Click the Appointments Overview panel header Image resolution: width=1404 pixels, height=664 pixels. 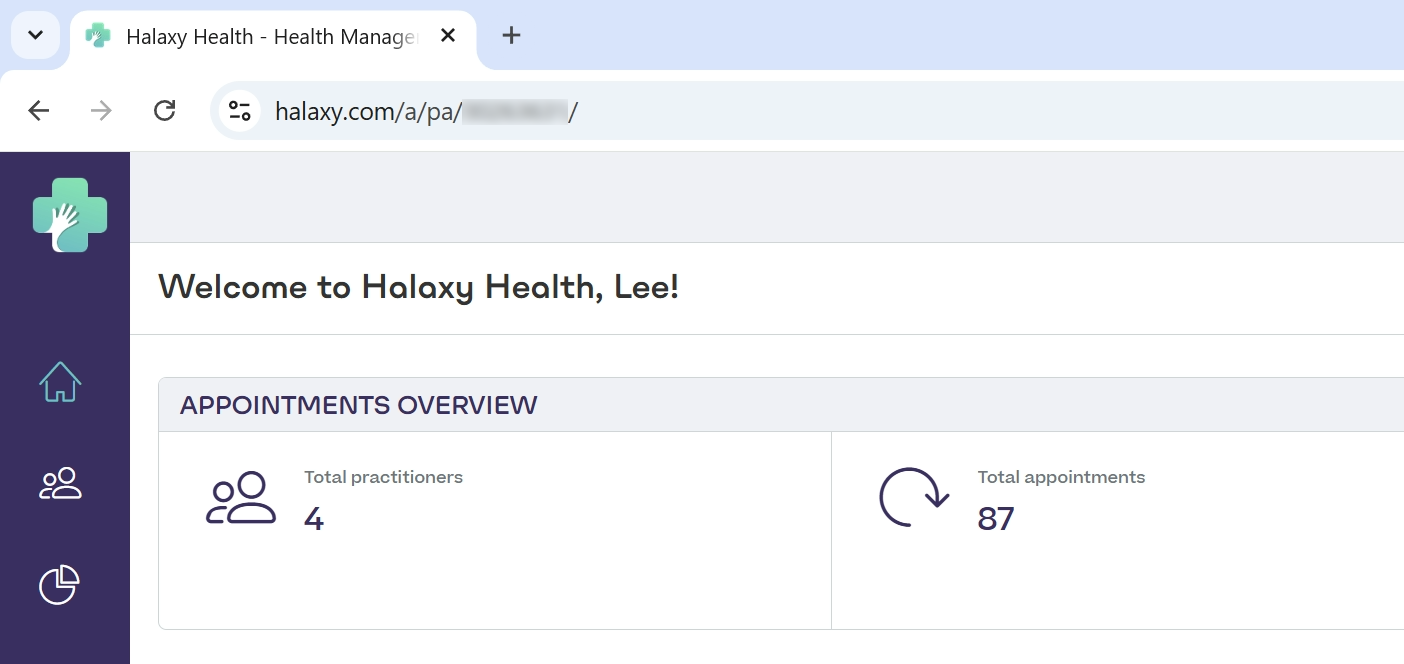781,405
